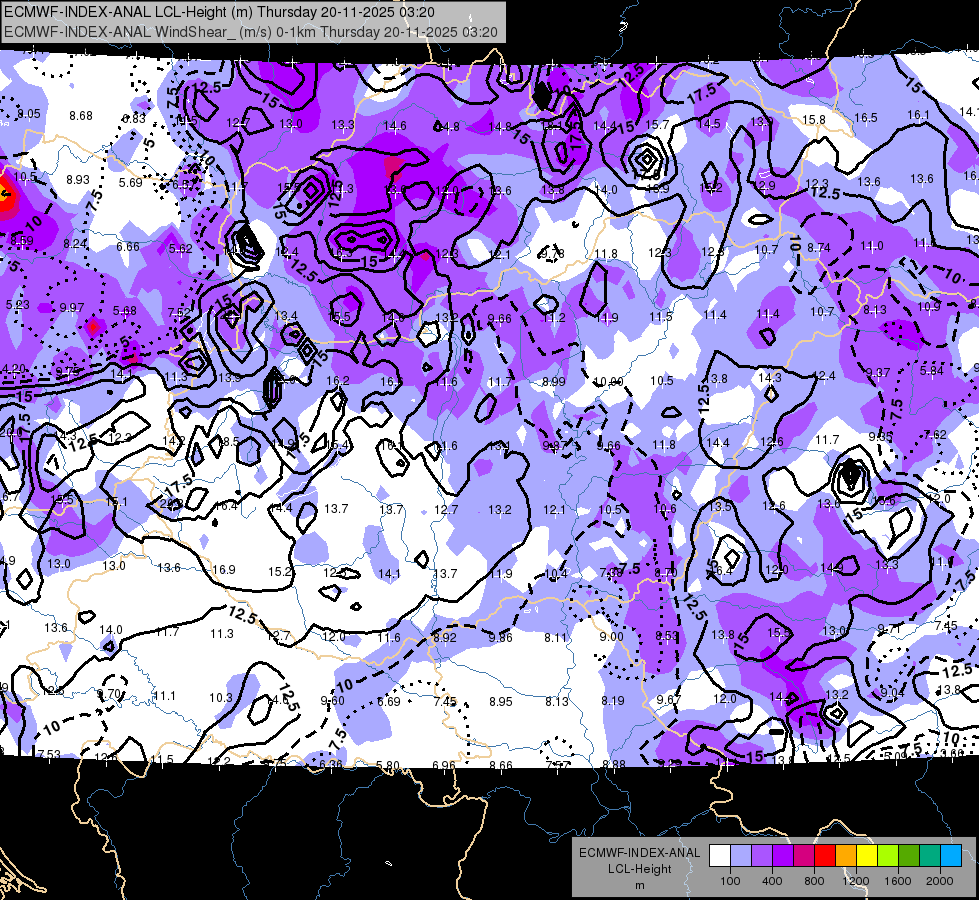Click the wind shear value 16.9
The image size is (979, 900).
[224, 570]
